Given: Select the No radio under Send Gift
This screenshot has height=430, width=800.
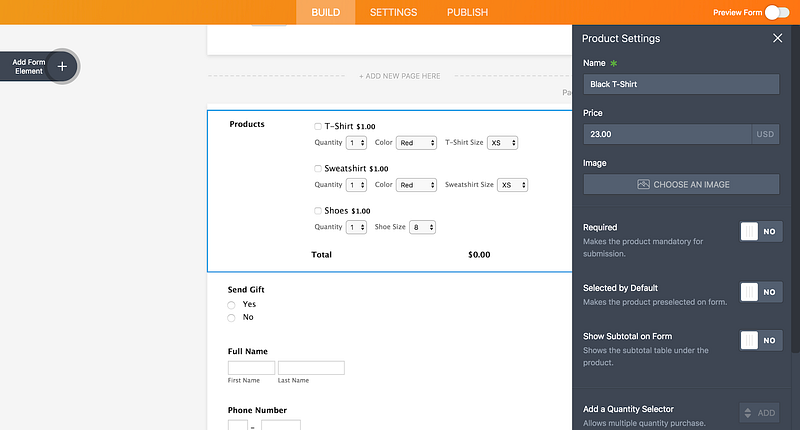Looking at the screenshot, I should [231, 318].
